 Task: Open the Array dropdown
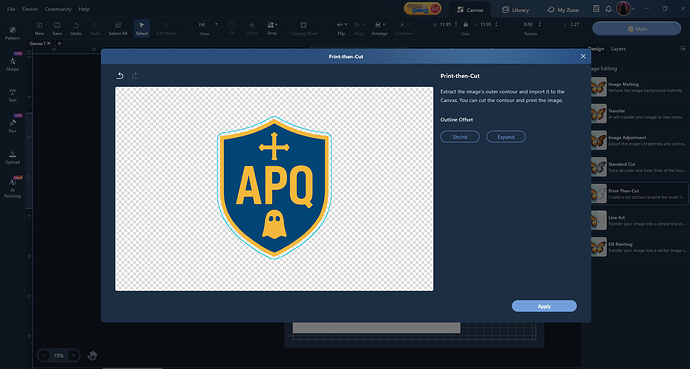[x=272, y=29]
